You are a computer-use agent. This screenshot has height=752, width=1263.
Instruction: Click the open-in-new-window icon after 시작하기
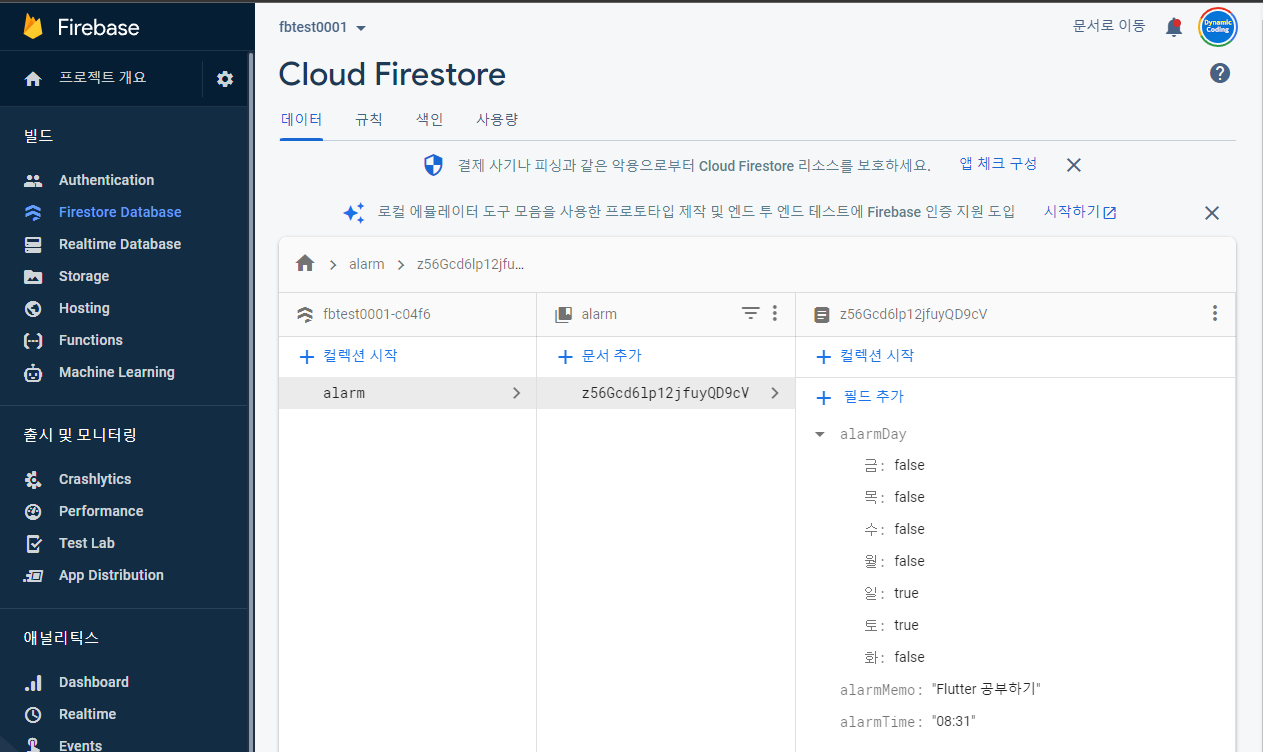coord(1109,212)
